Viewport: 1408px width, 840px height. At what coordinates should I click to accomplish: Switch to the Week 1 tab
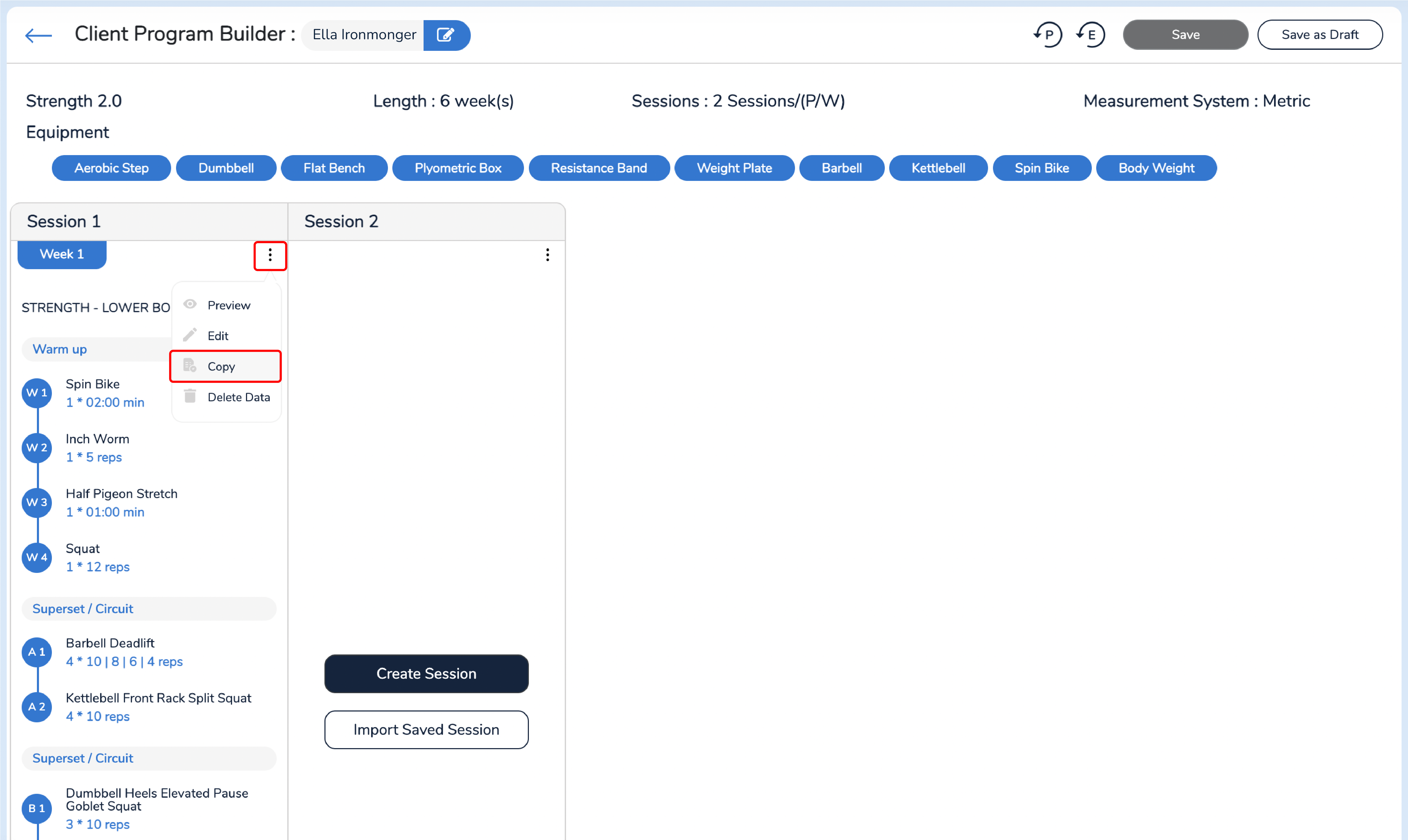[62, 254]
